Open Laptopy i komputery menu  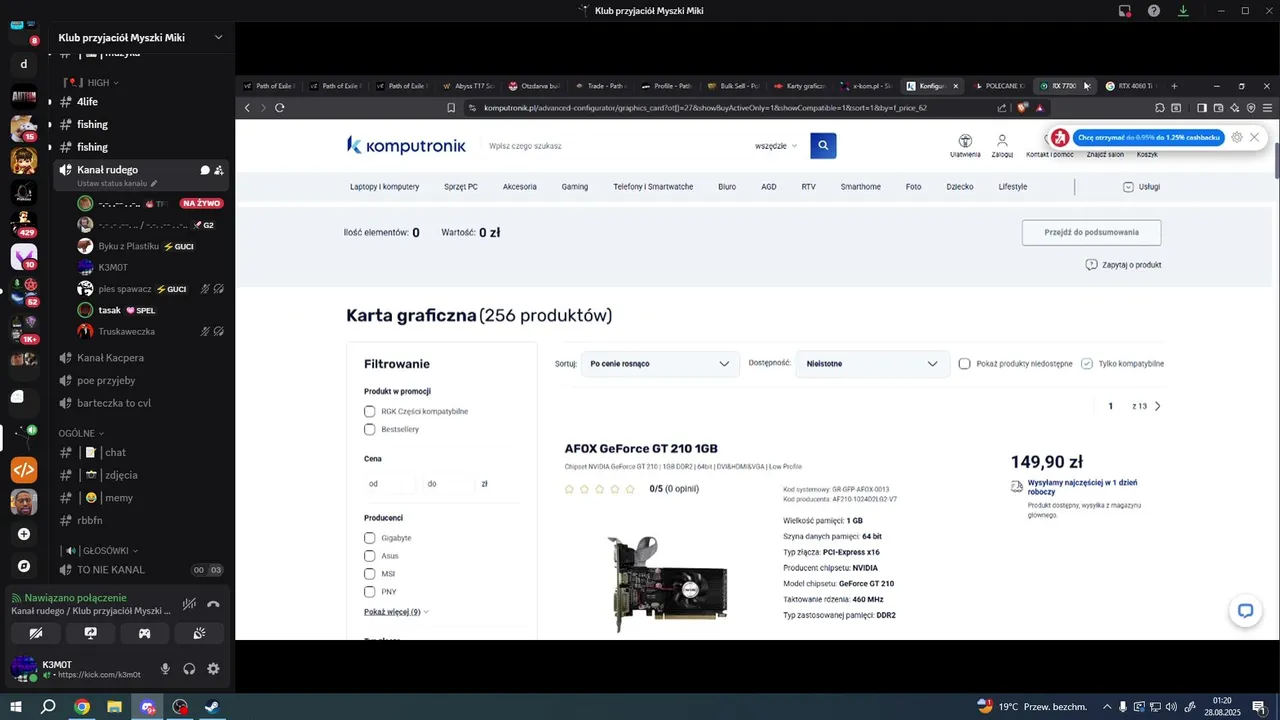[384, 187]
